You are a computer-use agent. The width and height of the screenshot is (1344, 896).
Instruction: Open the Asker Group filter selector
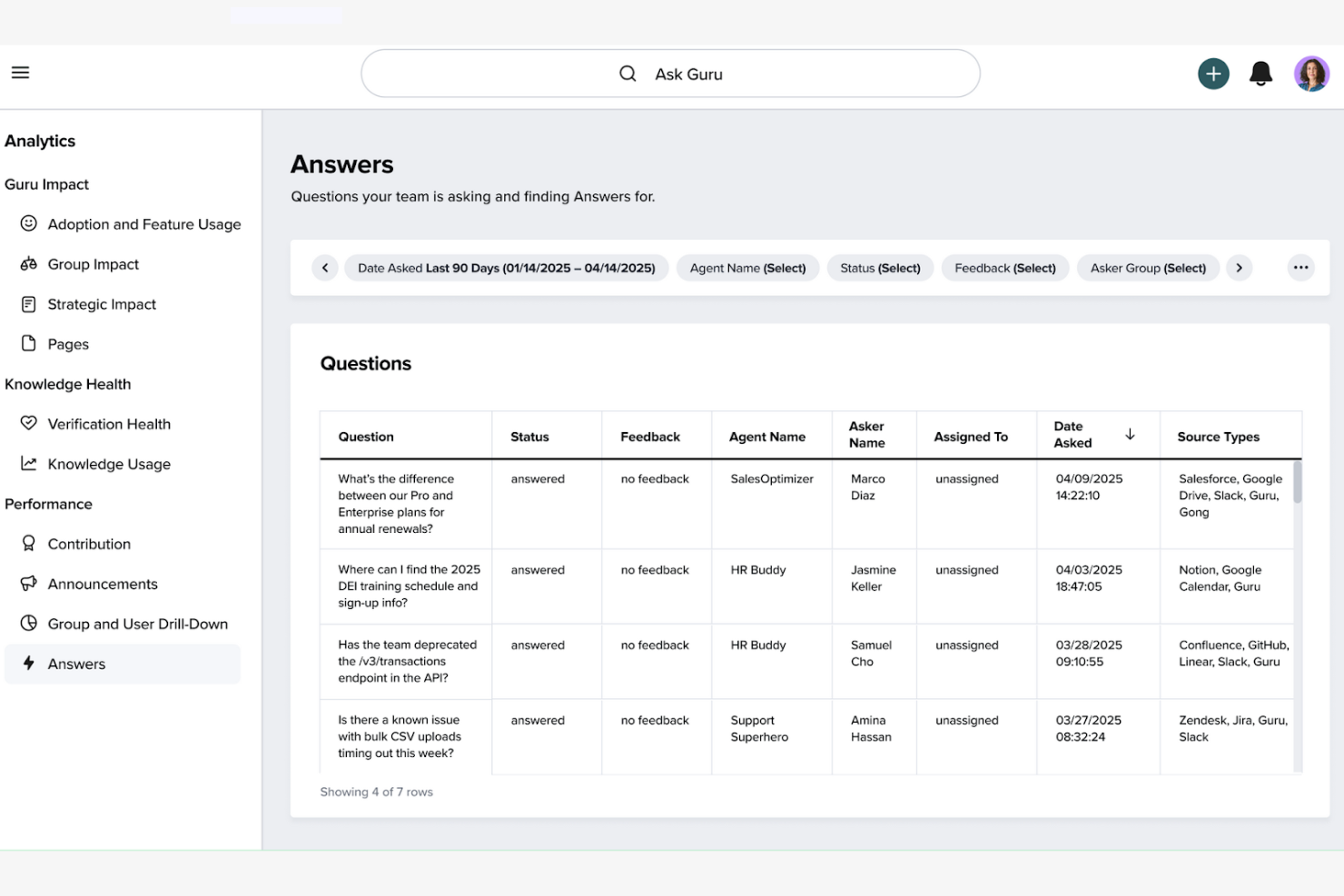pos(1148,268)
